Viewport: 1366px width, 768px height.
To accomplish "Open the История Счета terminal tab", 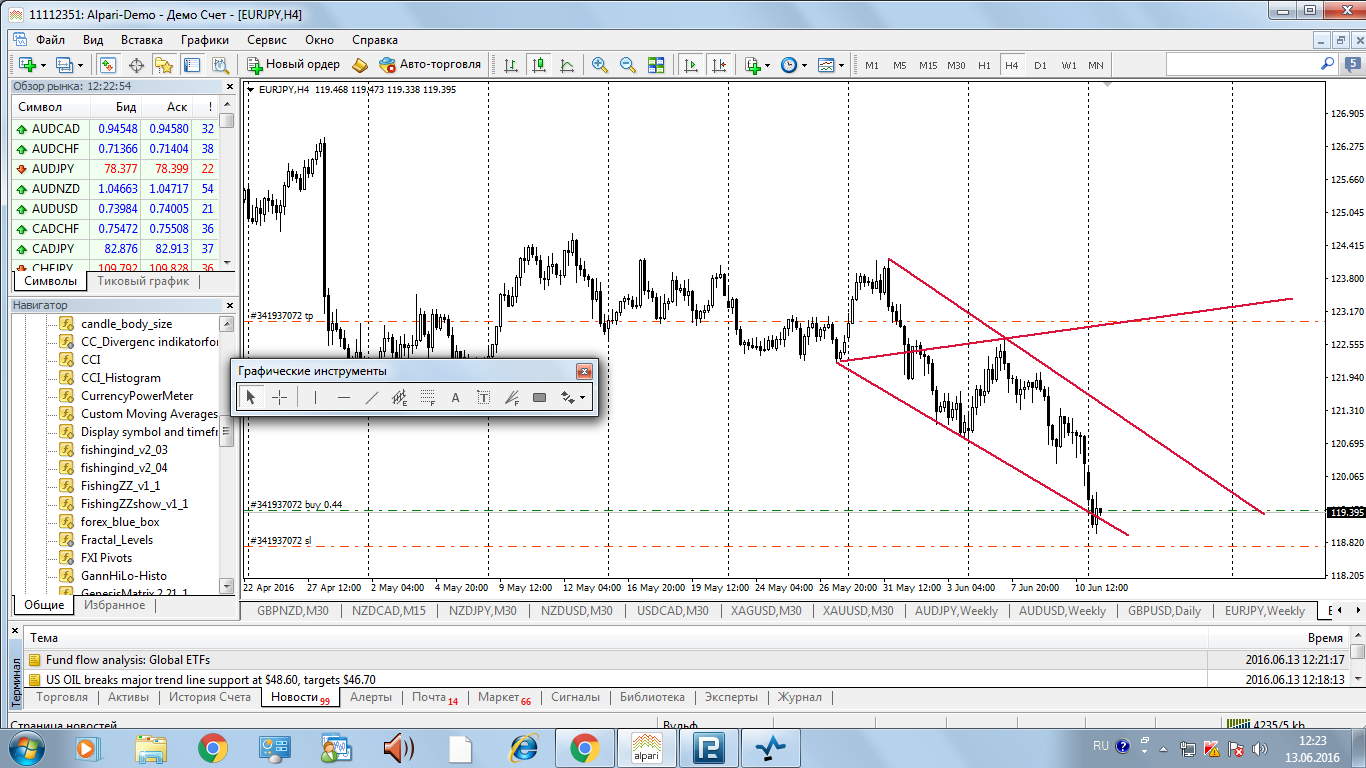I will click(210, 697).
